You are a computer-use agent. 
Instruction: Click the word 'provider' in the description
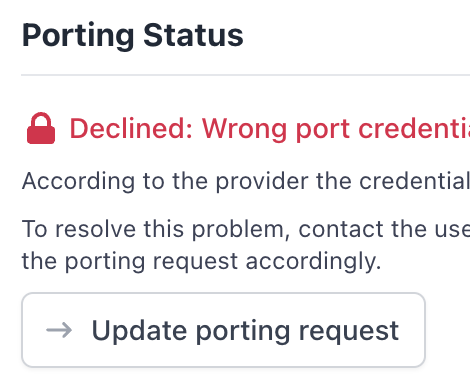(262, 181)
